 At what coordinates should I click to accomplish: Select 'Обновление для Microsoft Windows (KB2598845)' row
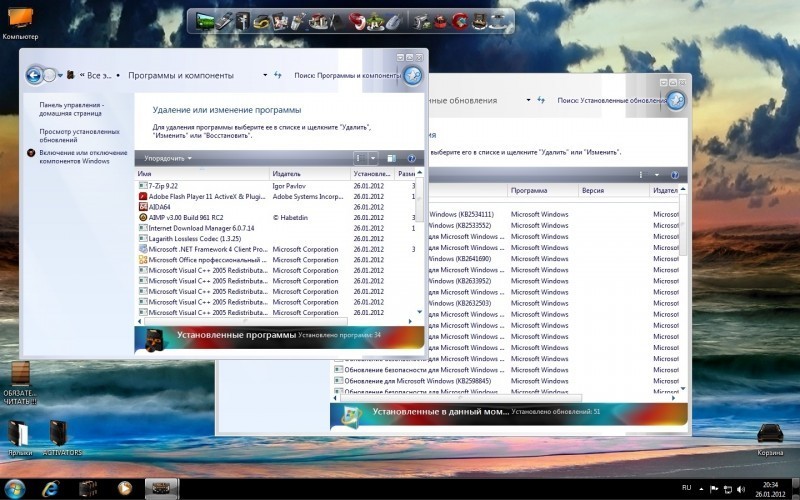[506, 381]
